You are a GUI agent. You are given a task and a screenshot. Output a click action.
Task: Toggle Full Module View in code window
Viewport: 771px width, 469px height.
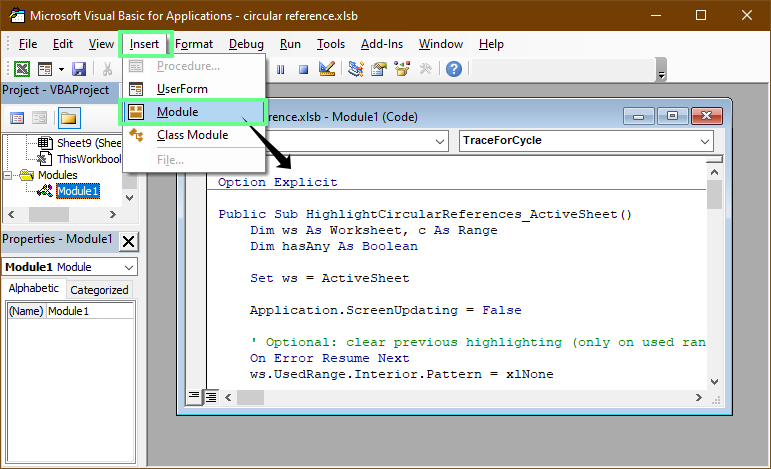211,396
